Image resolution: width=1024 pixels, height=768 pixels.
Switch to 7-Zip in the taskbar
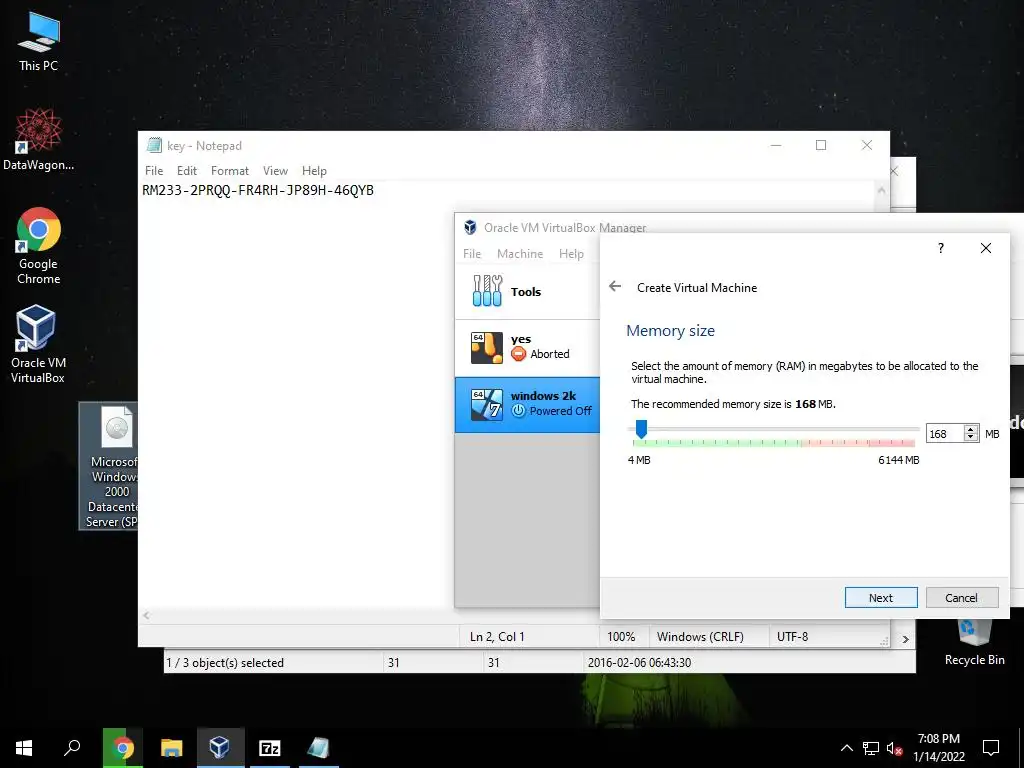pyautogui.click(x=269, y=748)
